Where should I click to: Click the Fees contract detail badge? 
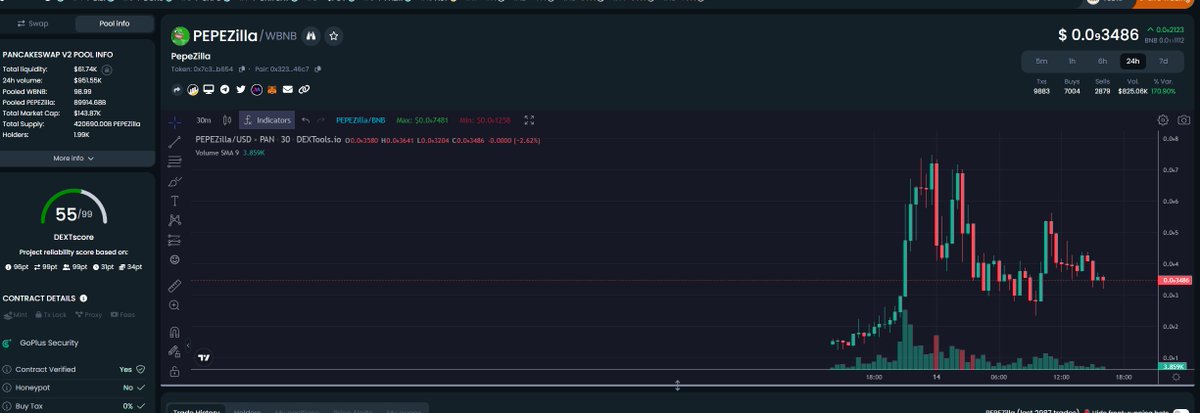click(x=122, y=315)
